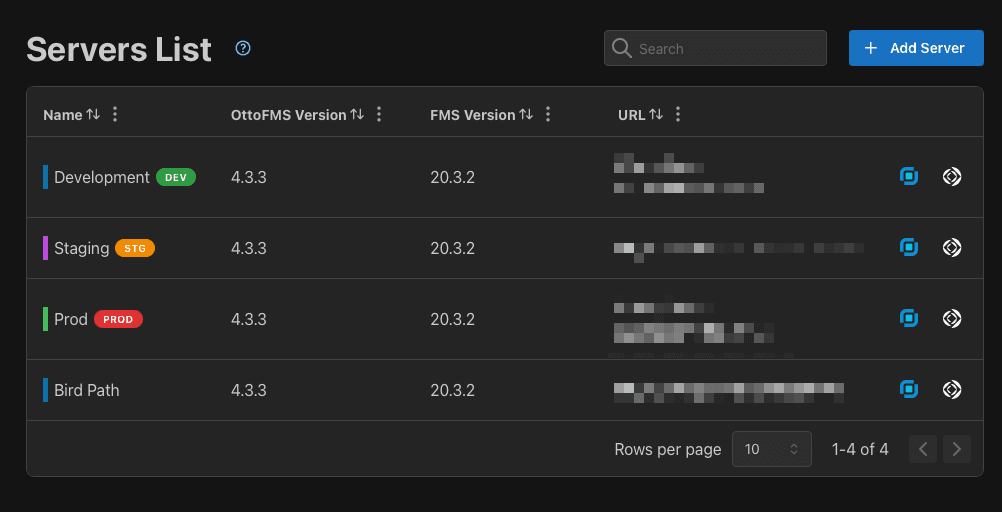This screenshot has height=512, width=1002.
Task: Toggle sort on OttoFMS Version column
Action: point(357,115)
